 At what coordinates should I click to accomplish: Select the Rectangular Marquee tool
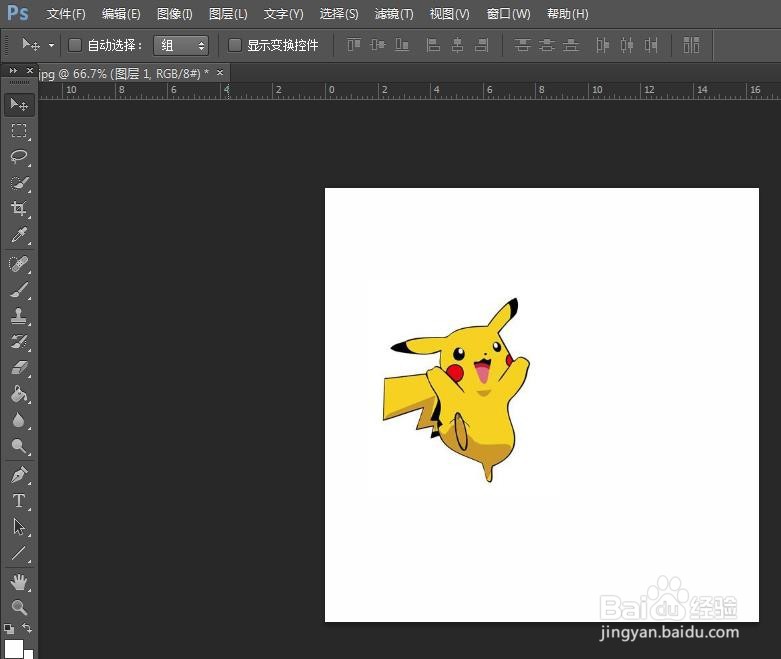[19, 131]
